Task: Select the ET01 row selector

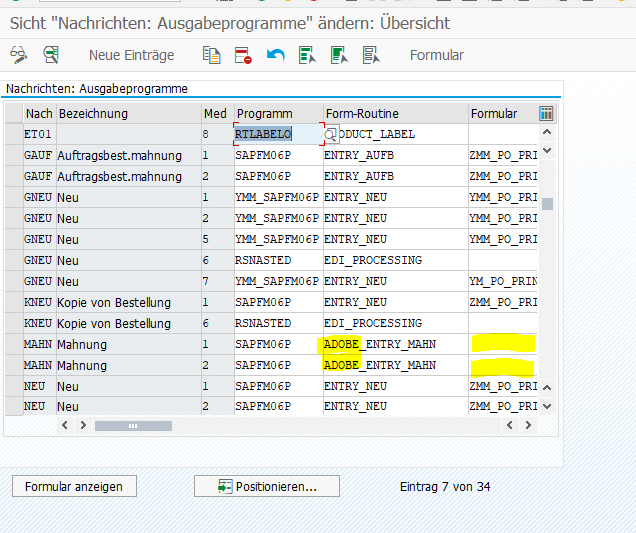Action: (14, 134)
